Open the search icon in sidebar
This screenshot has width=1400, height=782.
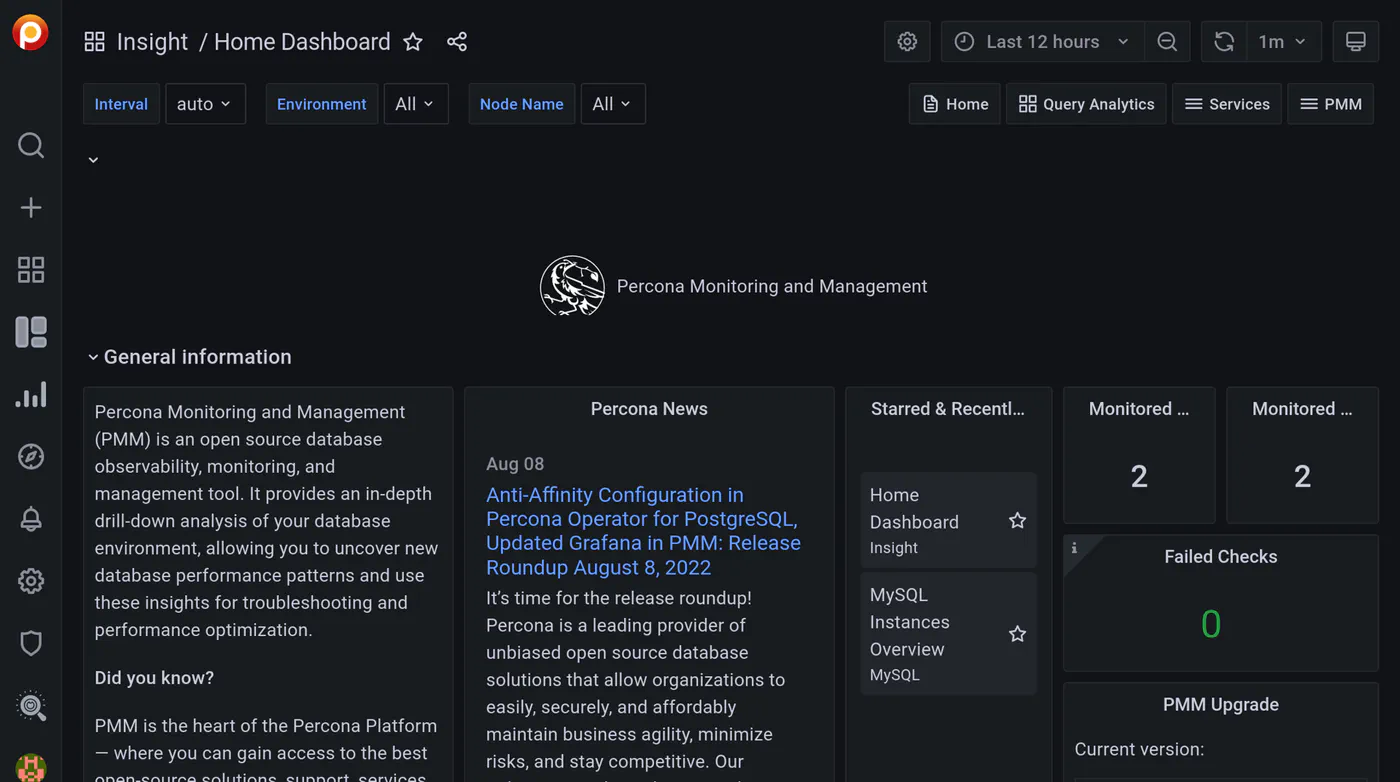(x=31, y=145)
